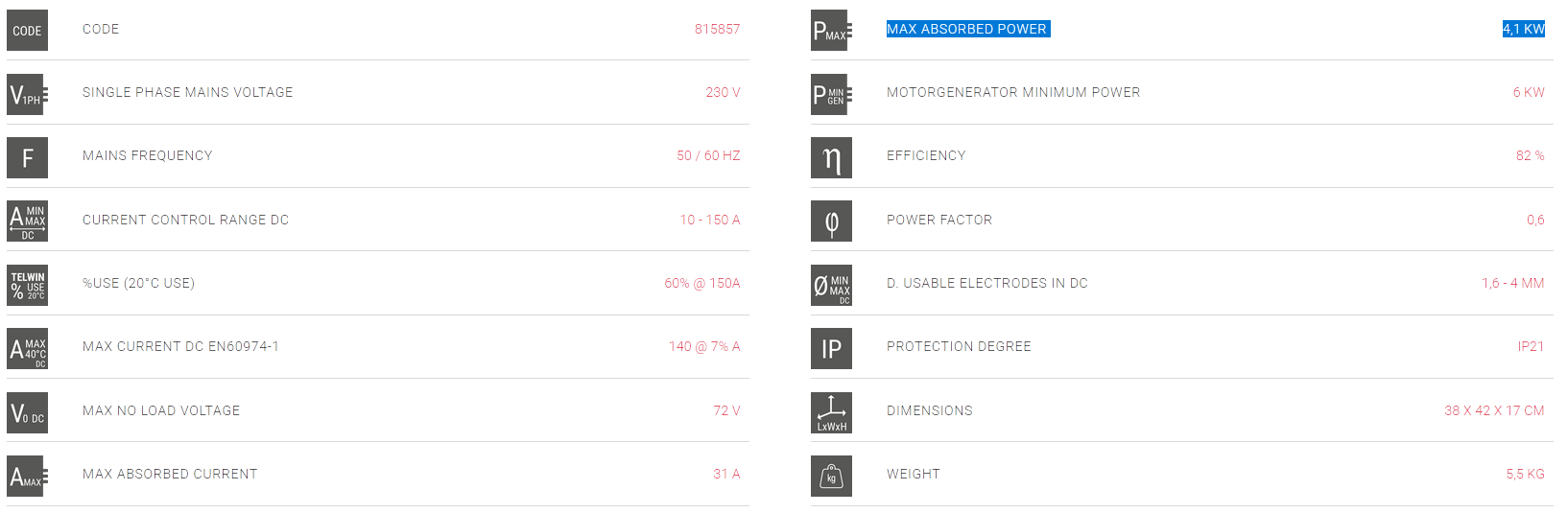
Task: Click the power factor phi icon
Action: coord(831,222)
